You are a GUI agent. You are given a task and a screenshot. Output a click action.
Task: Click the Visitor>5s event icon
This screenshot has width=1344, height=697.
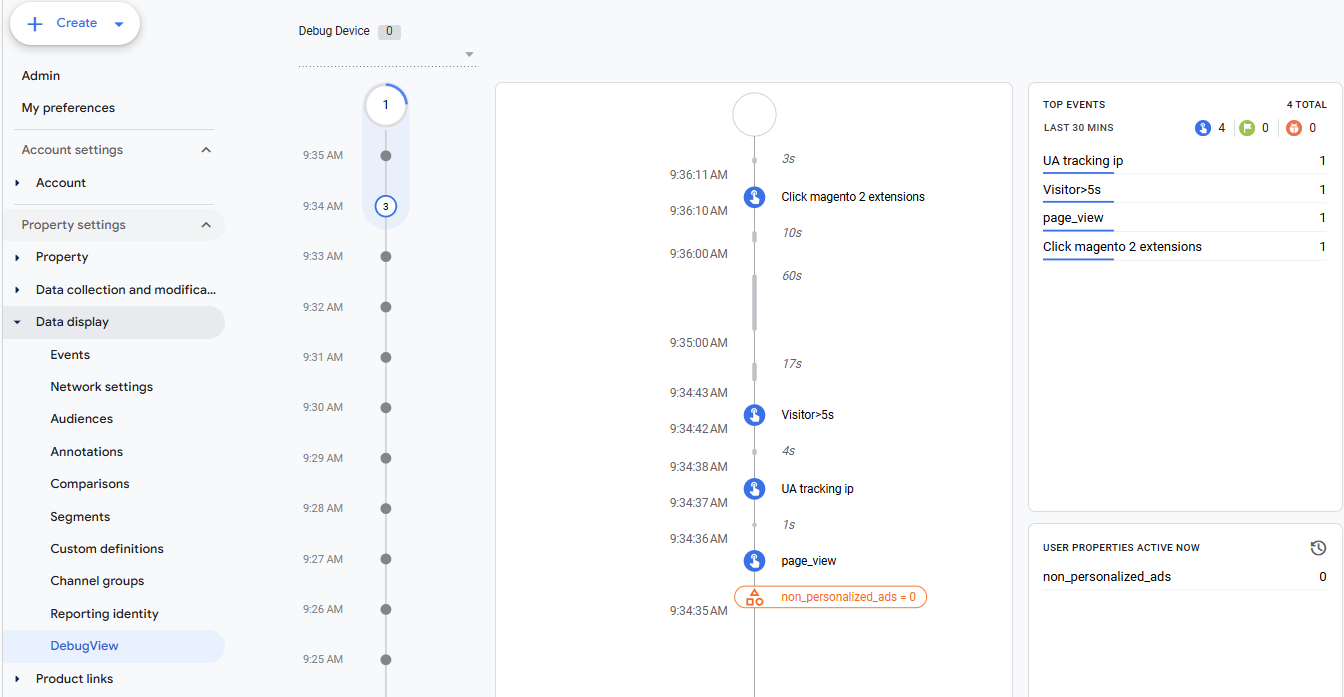(755, 414)
